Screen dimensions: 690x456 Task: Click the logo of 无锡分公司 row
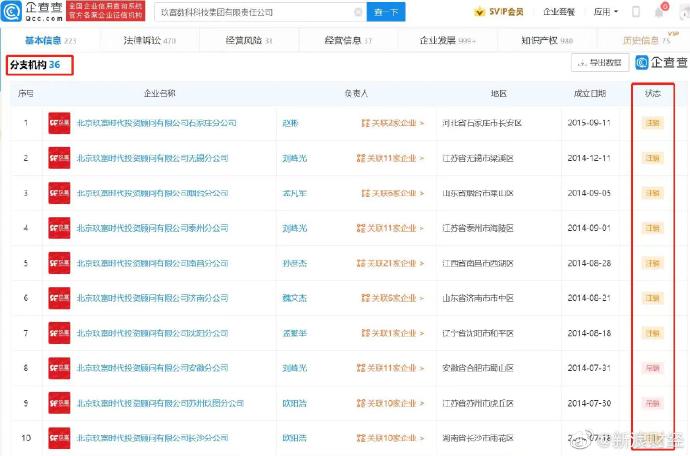pyautogui.click(x=59, y=158)
